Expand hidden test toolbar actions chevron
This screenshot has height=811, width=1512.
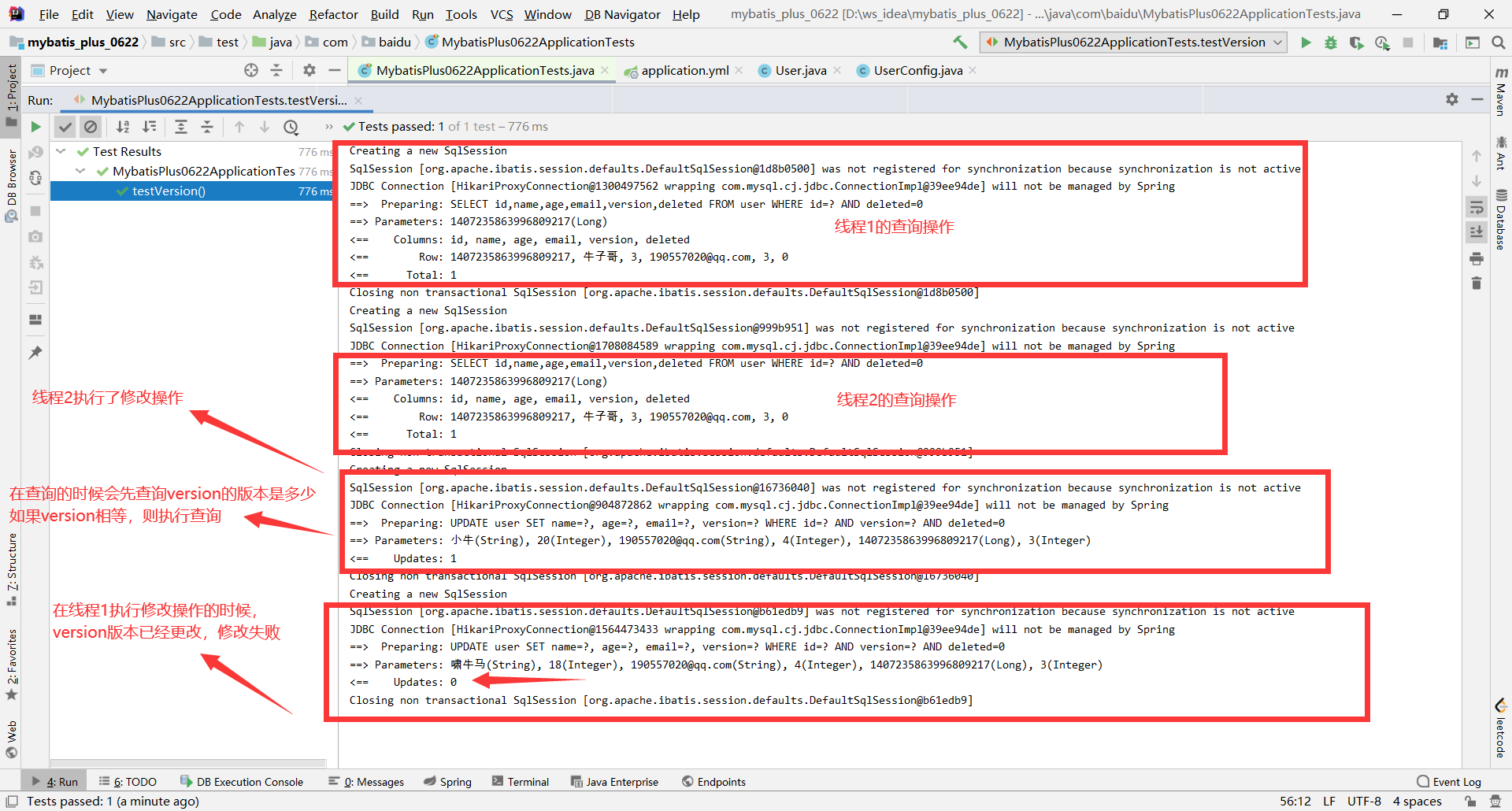tap(328, 127)
